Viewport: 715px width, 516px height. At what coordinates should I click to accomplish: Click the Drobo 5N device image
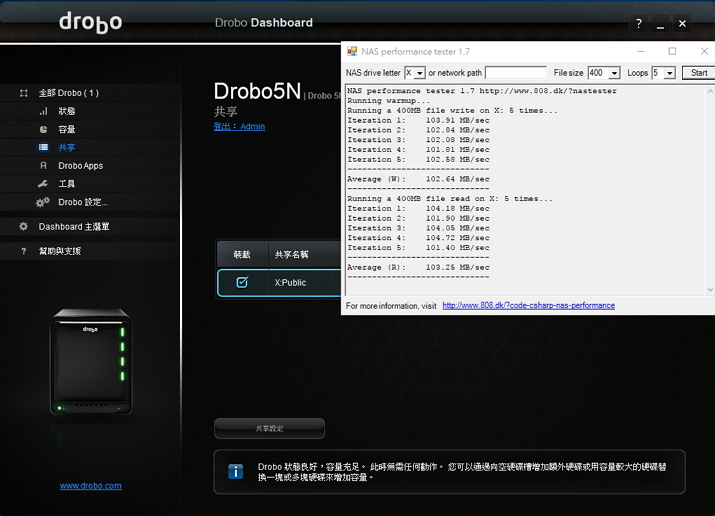point(91,361)
